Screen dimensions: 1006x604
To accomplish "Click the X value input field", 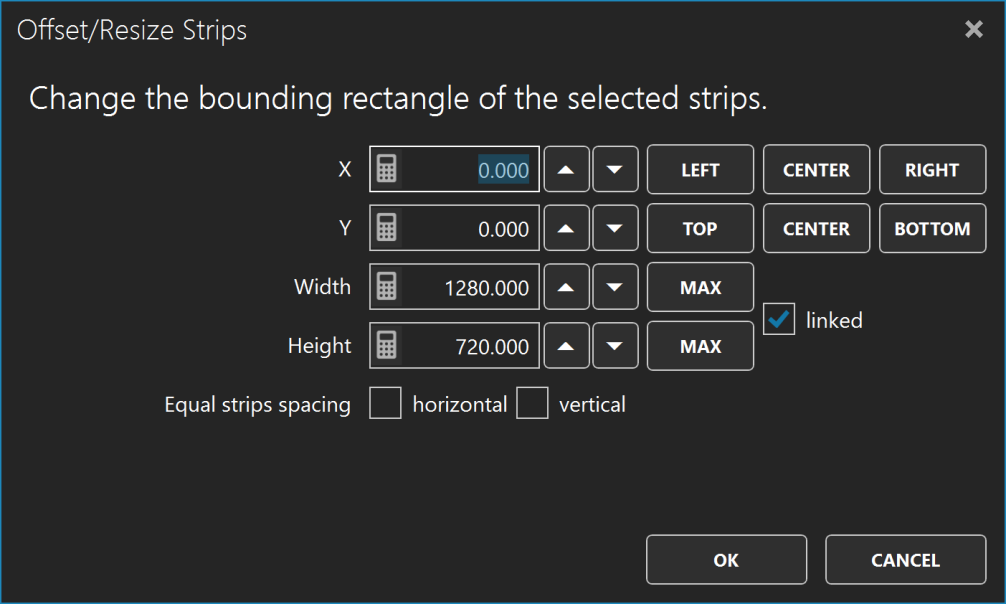I will click(454, 169).
